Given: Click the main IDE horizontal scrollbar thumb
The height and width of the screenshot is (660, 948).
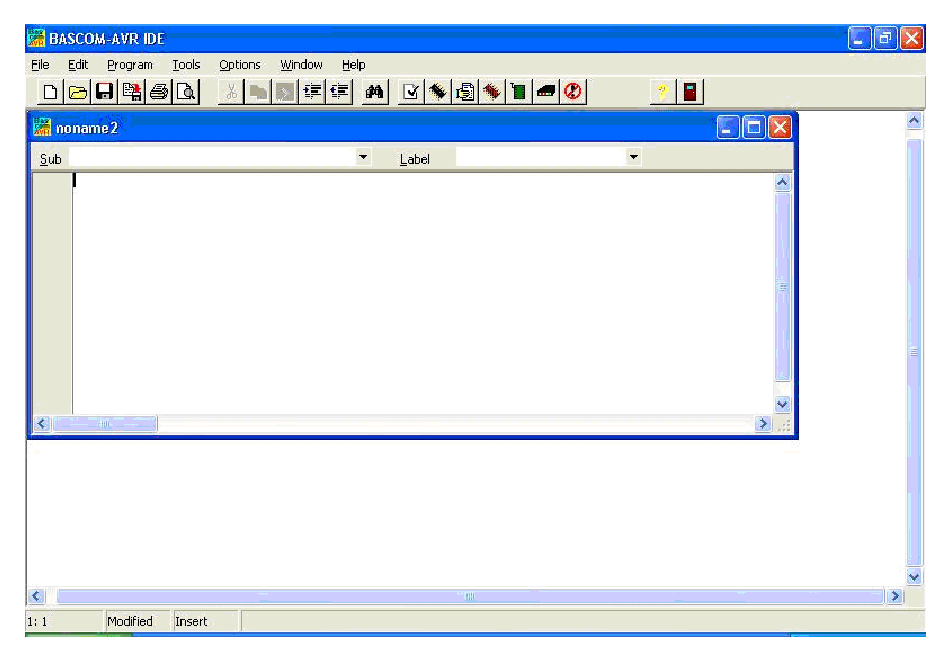Looking at the screenshot, I should click(470, 596).
